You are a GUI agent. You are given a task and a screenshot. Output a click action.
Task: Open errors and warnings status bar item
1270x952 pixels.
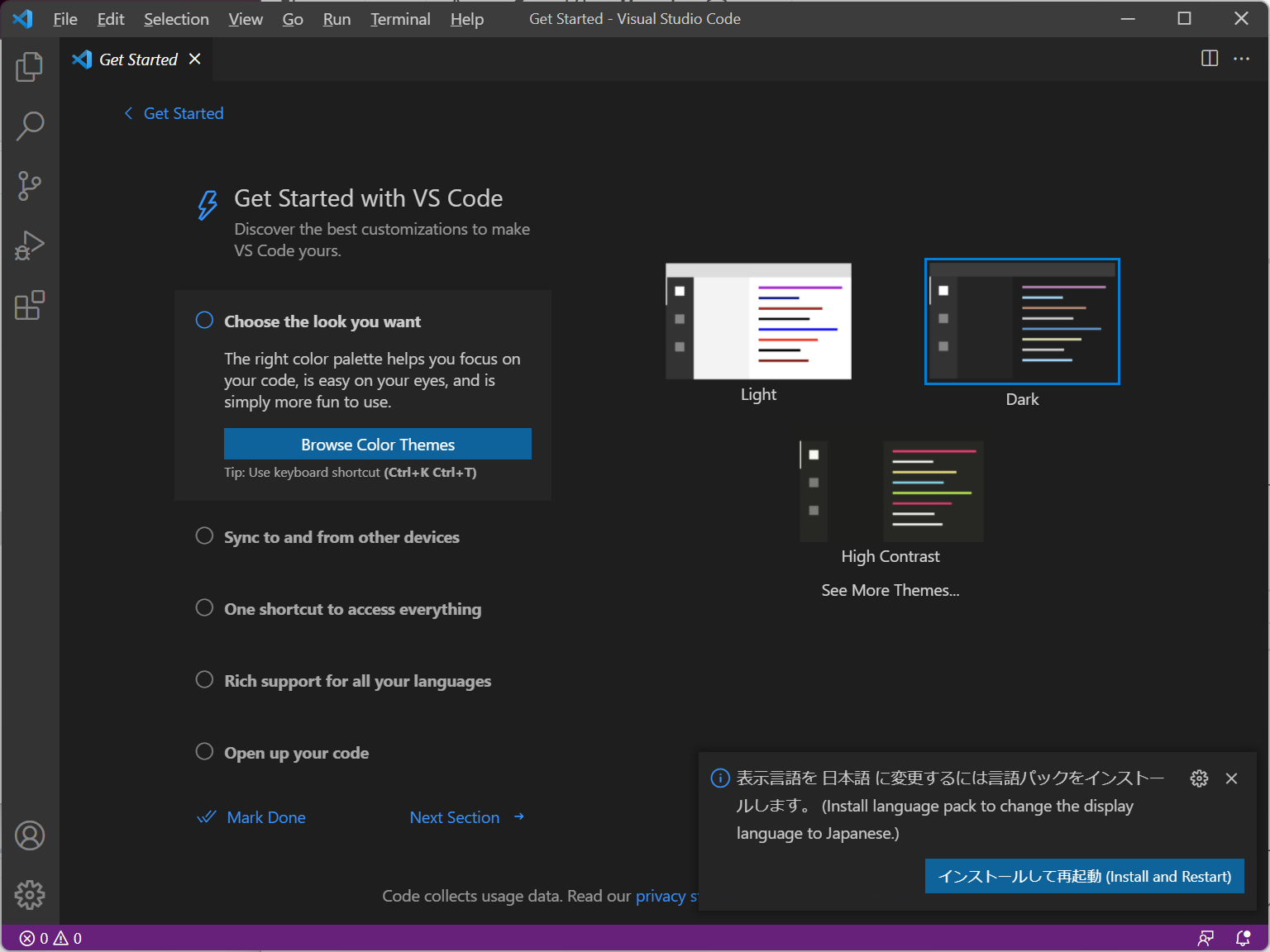point(50,938)
